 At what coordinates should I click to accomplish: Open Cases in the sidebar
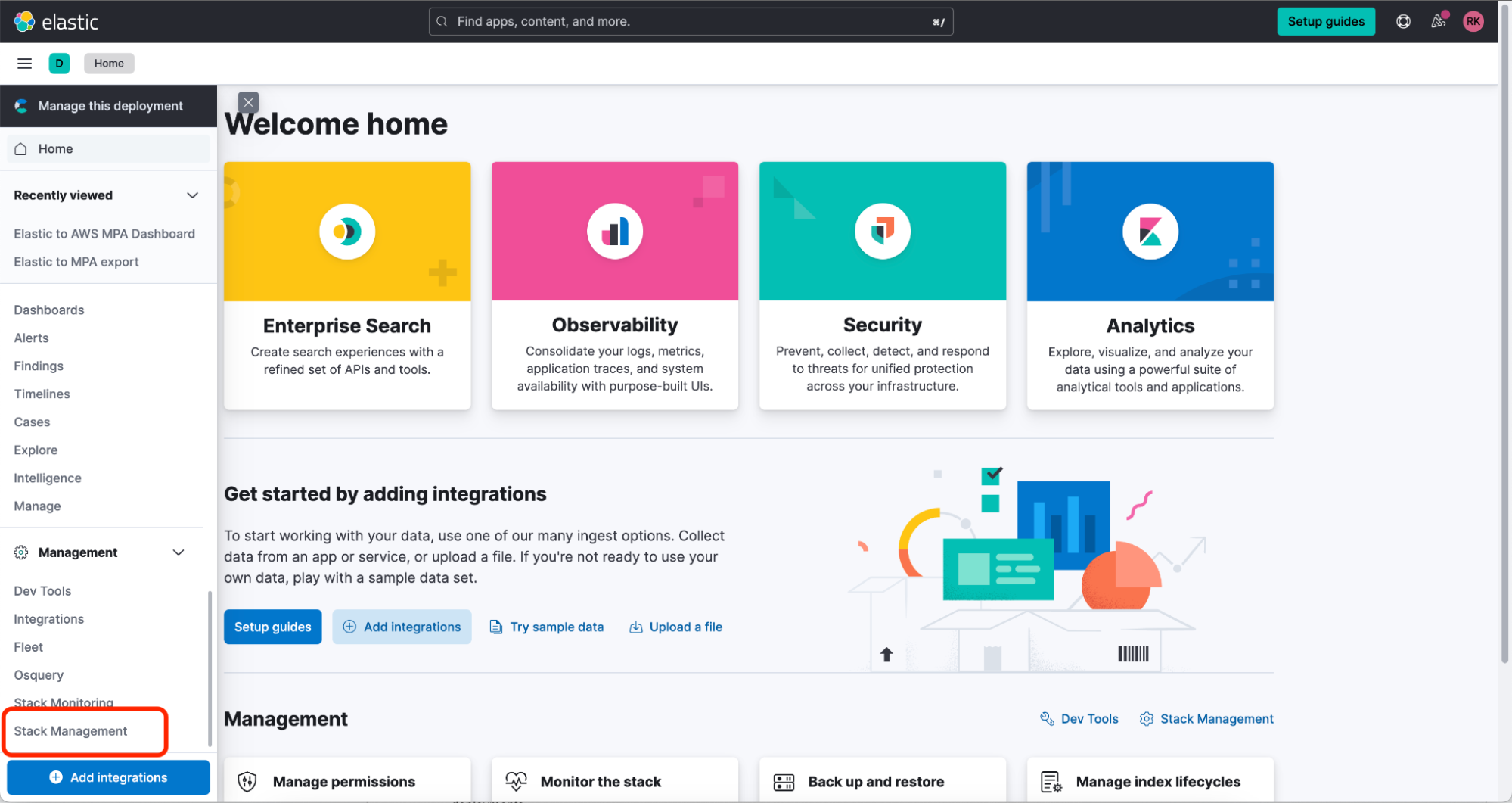click(x=32, y=422)
